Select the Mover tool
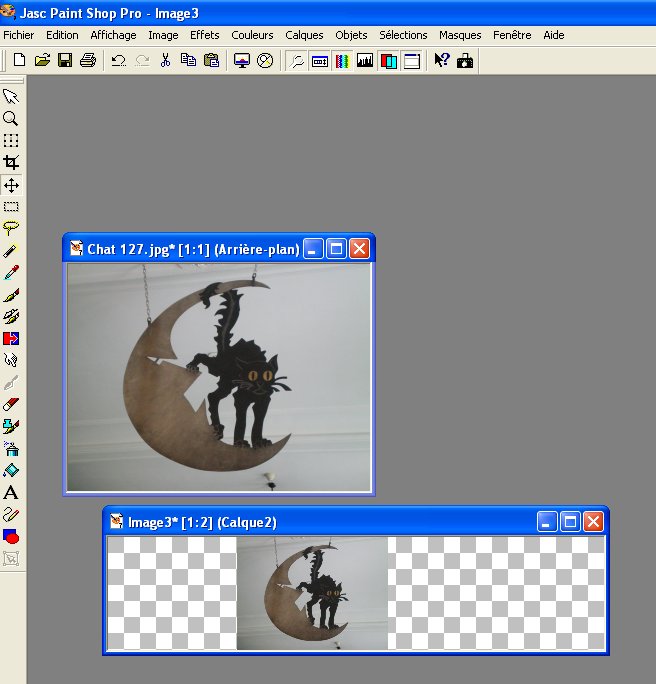656x684 pixels. click(x=11, y=185)
